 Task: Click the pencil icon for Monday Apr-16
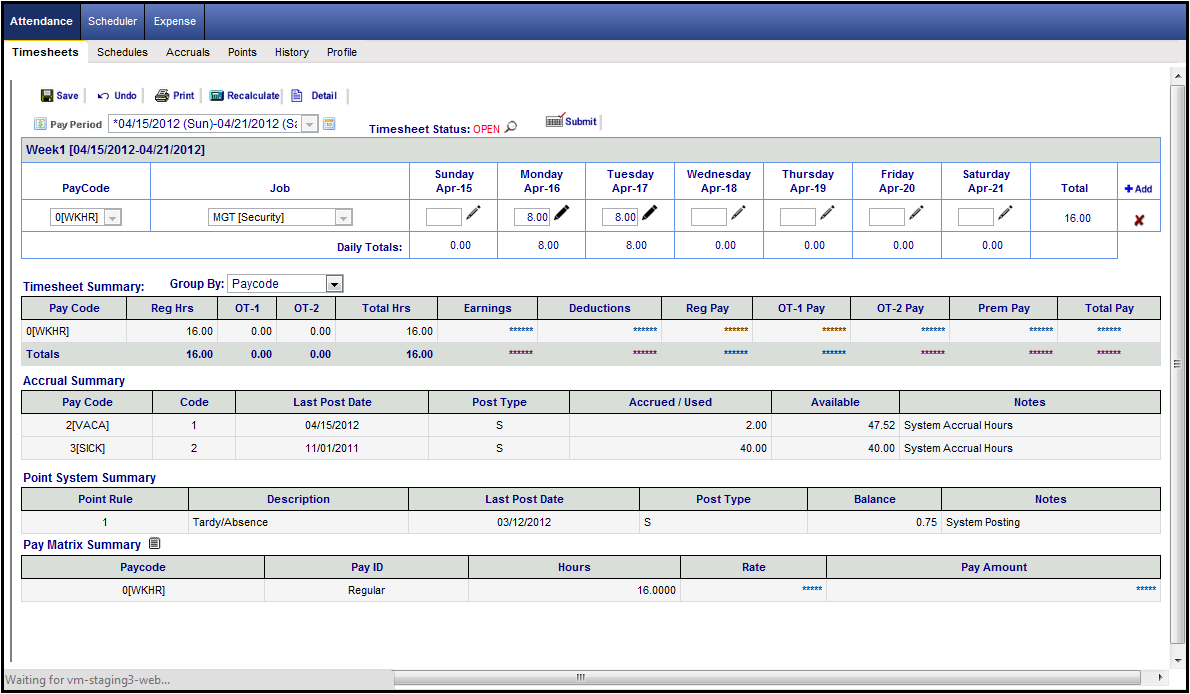(x=562, y=213)
